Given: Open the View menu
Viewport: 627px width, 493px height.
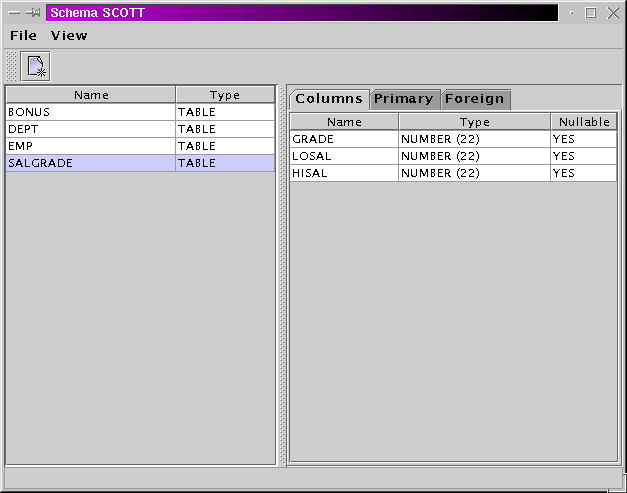Looking at the screenshot, I should [69, 35].
